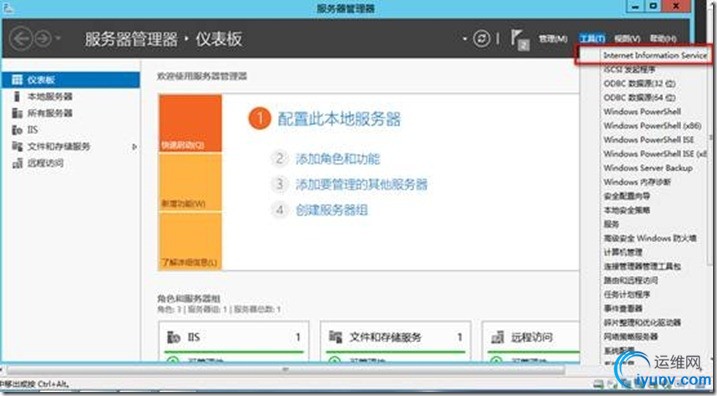Choose Internet Information Services from the tools menu
This screenshot has height=396, width=717.
click(x=655, y=55)
